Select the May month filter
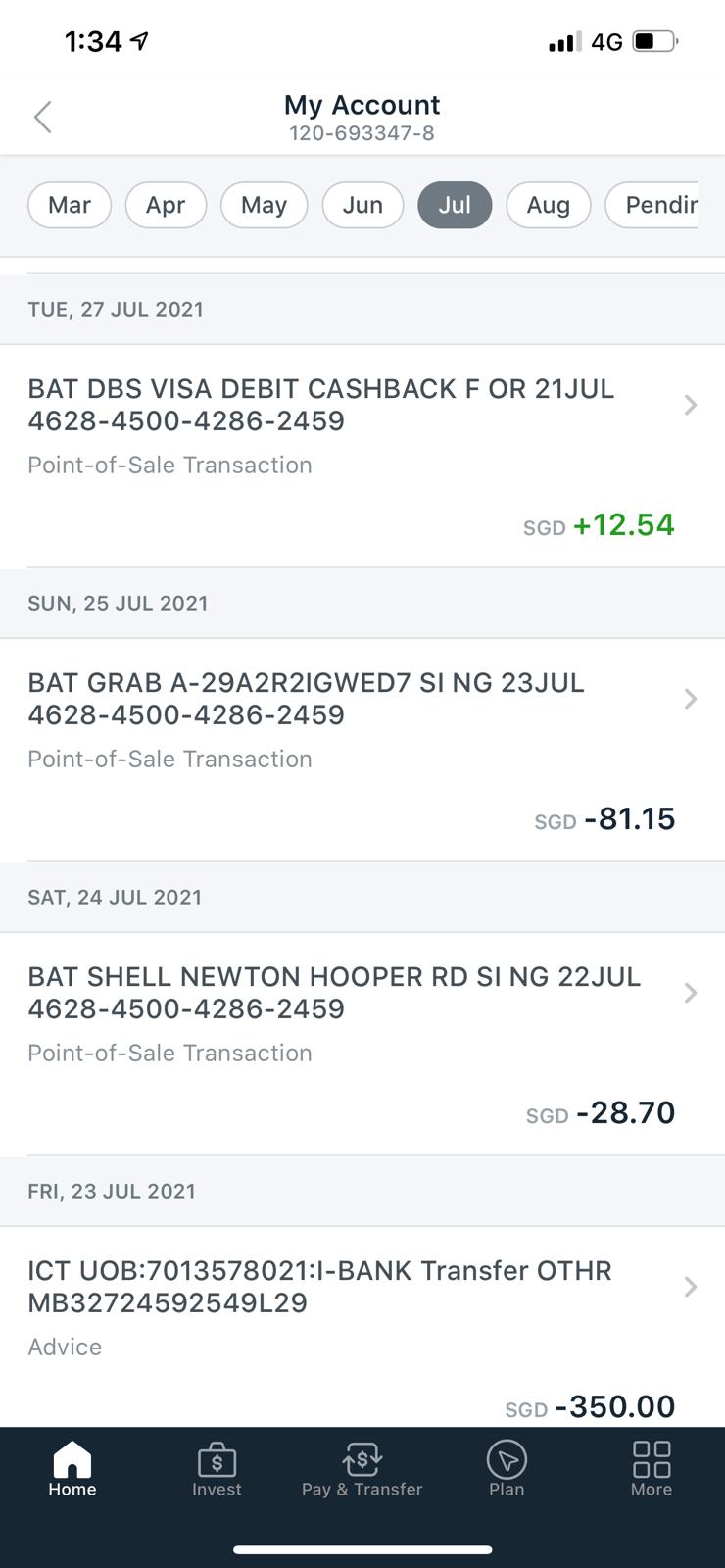The height and width of the screenshot is (1568, 725). (264, 205)
